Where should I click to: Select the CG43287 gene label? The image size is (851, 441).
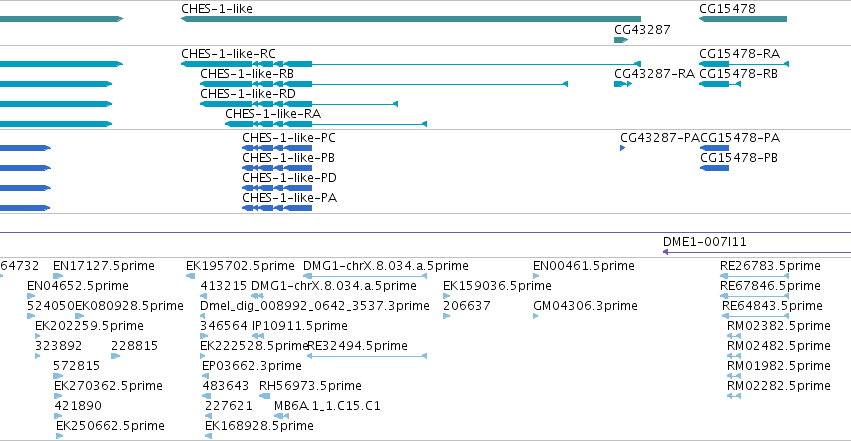[x=642, y=30]
